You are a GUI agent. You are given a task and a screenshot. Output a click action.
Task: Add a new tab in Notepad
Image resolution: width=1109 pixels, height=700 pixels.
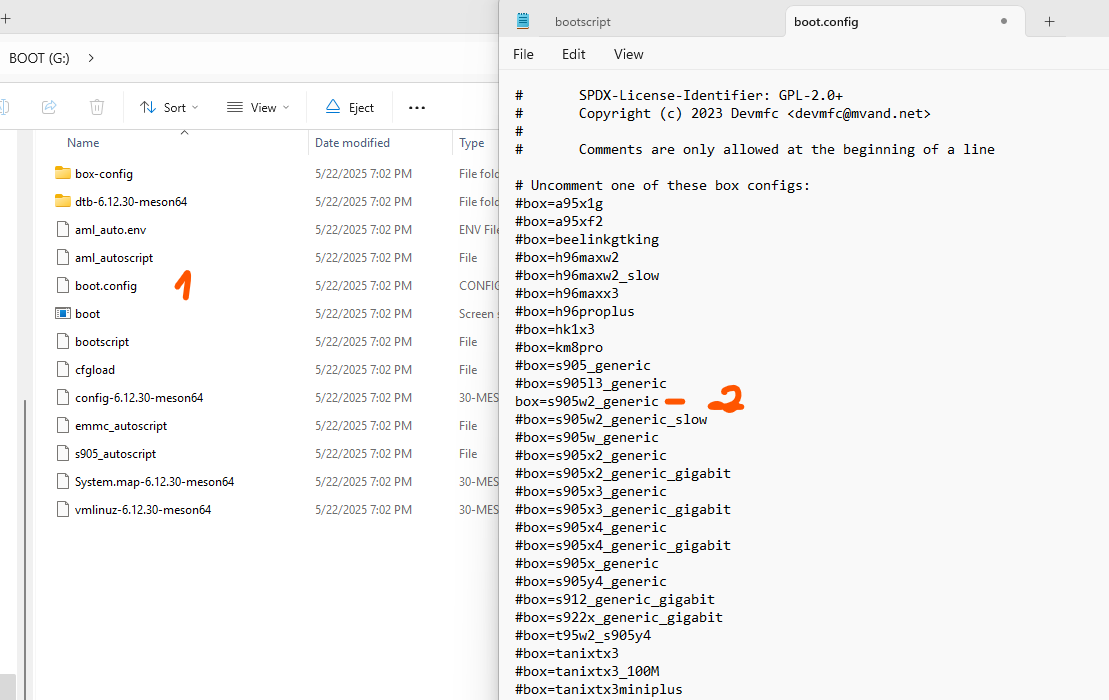1050,22
